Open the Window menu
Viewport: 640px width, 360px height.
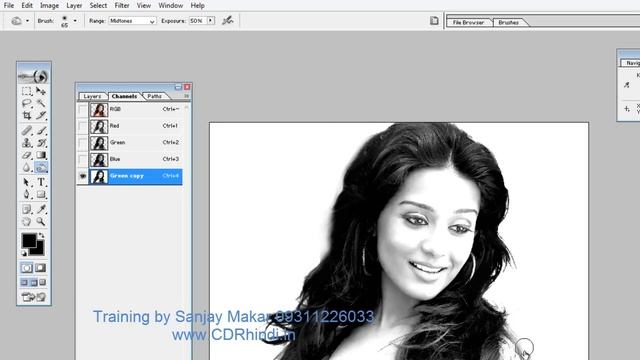[x=171, y=5]
